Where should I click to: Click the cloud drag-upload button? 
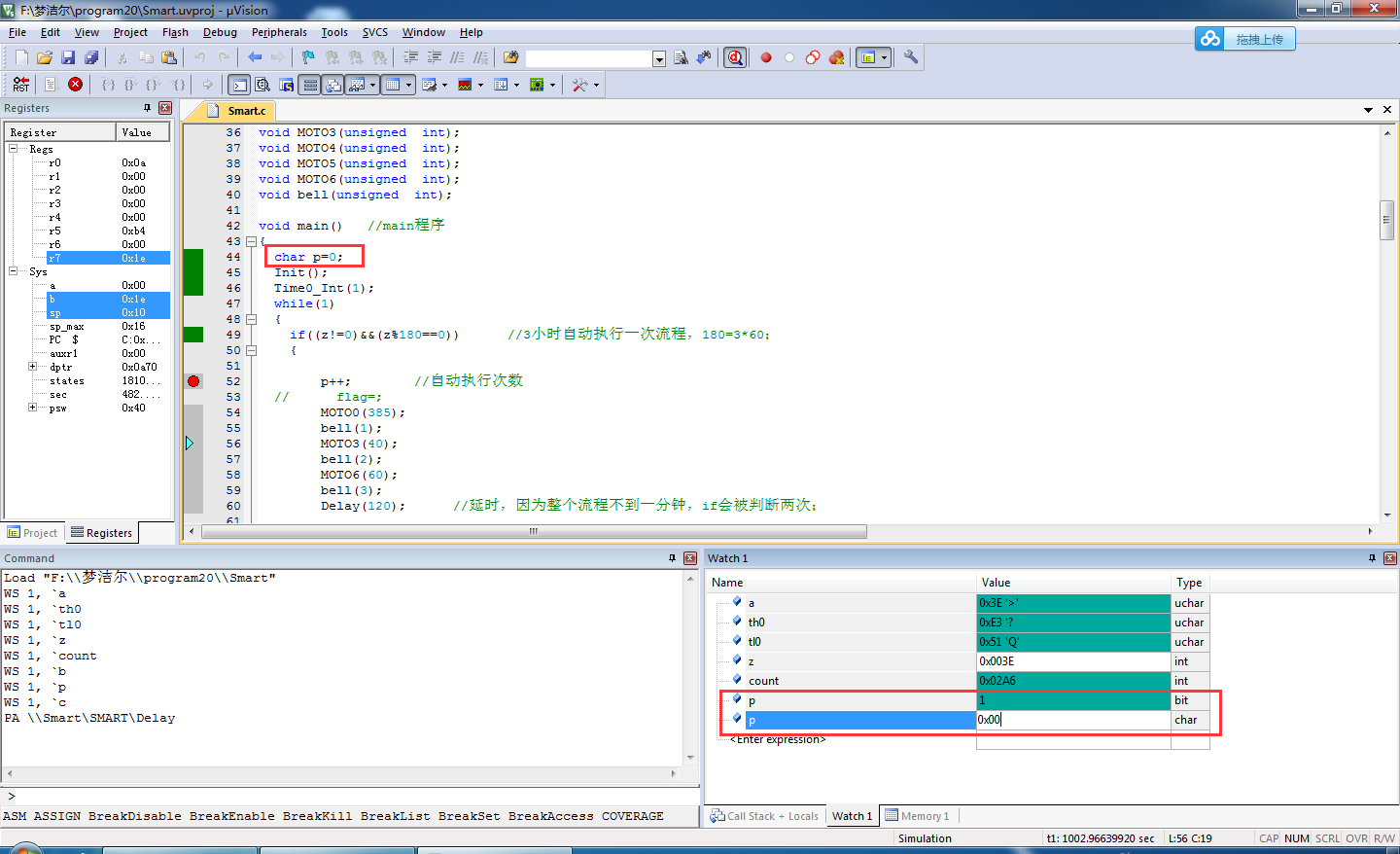click(1245, 39)
